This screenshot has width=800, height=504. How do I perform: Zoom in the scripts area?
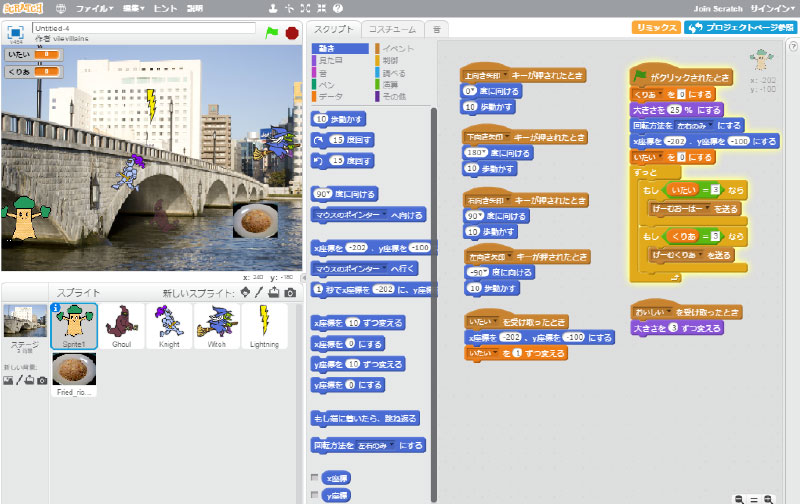(768, 499)
